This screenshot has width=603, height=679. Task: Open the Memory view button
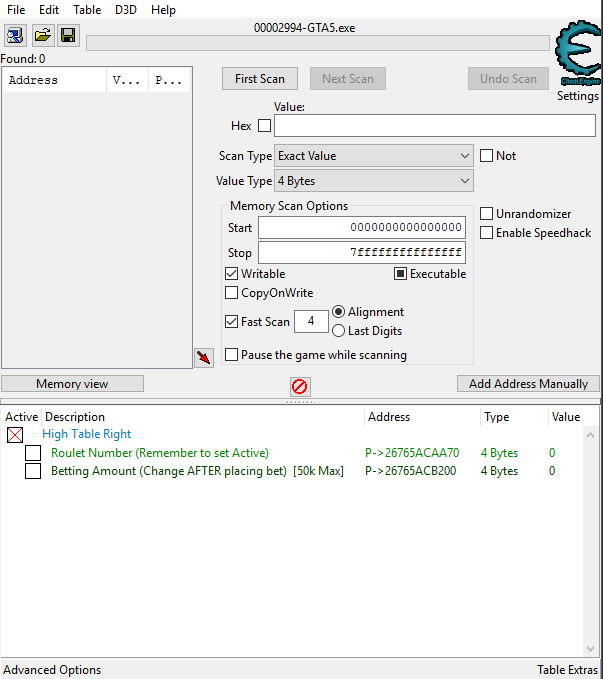[x=72, y=384]
